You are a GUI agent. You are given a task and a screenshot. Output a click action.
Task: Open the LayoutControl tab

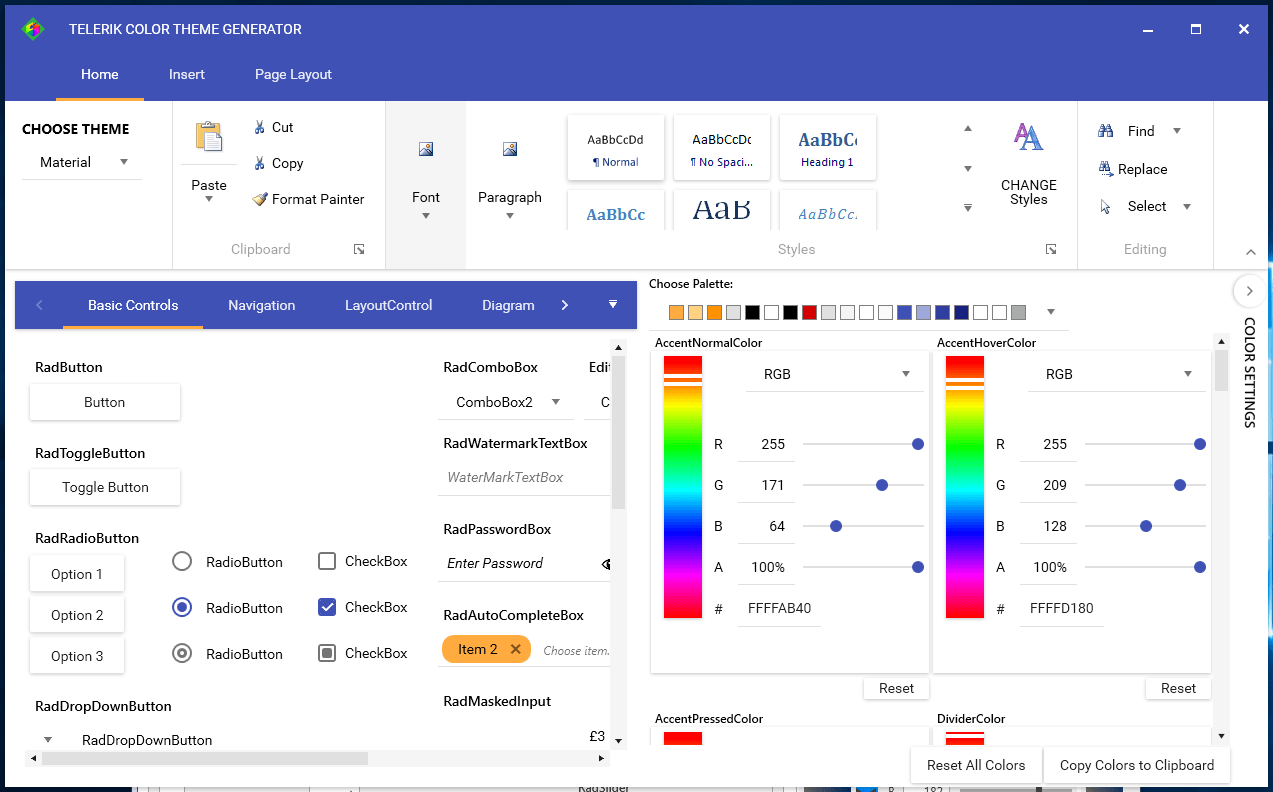click(x=389, y=305)
